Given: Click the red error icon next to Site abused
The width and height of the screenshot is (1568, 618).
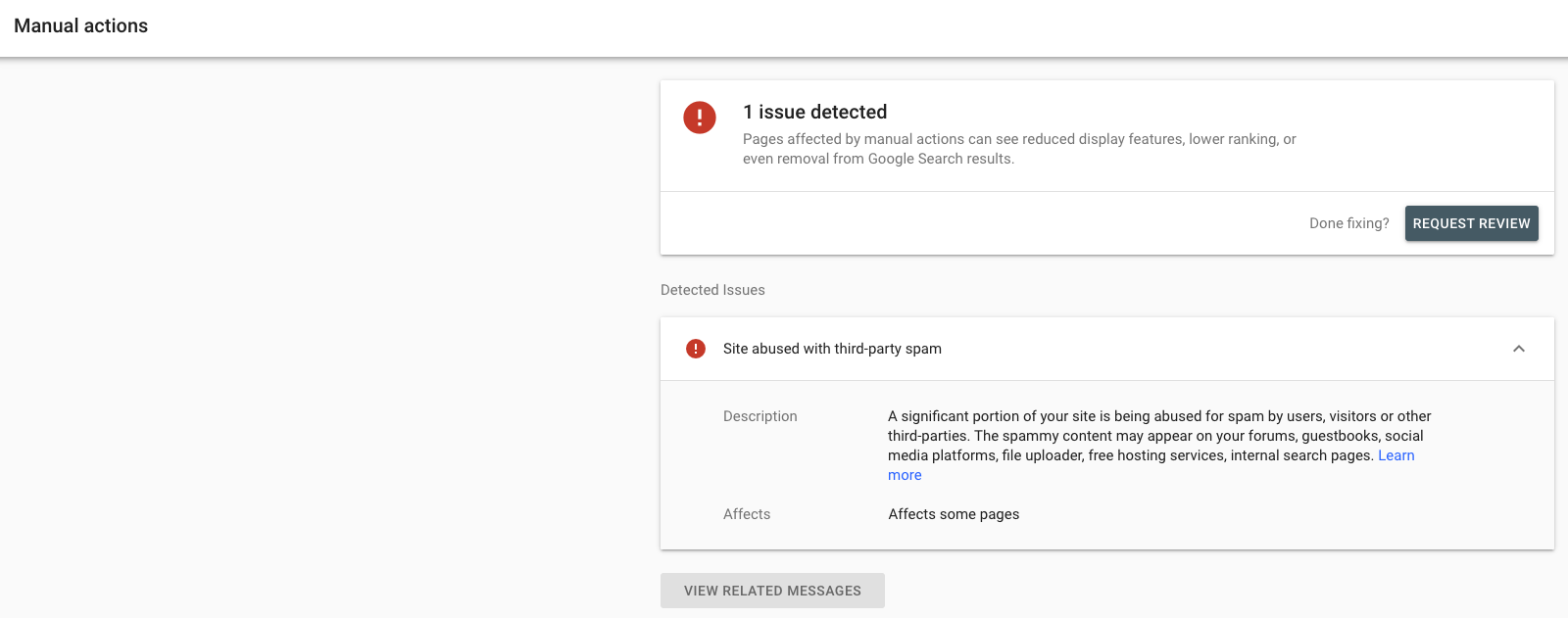Looking at the screenshot, I should click(696, 349).
